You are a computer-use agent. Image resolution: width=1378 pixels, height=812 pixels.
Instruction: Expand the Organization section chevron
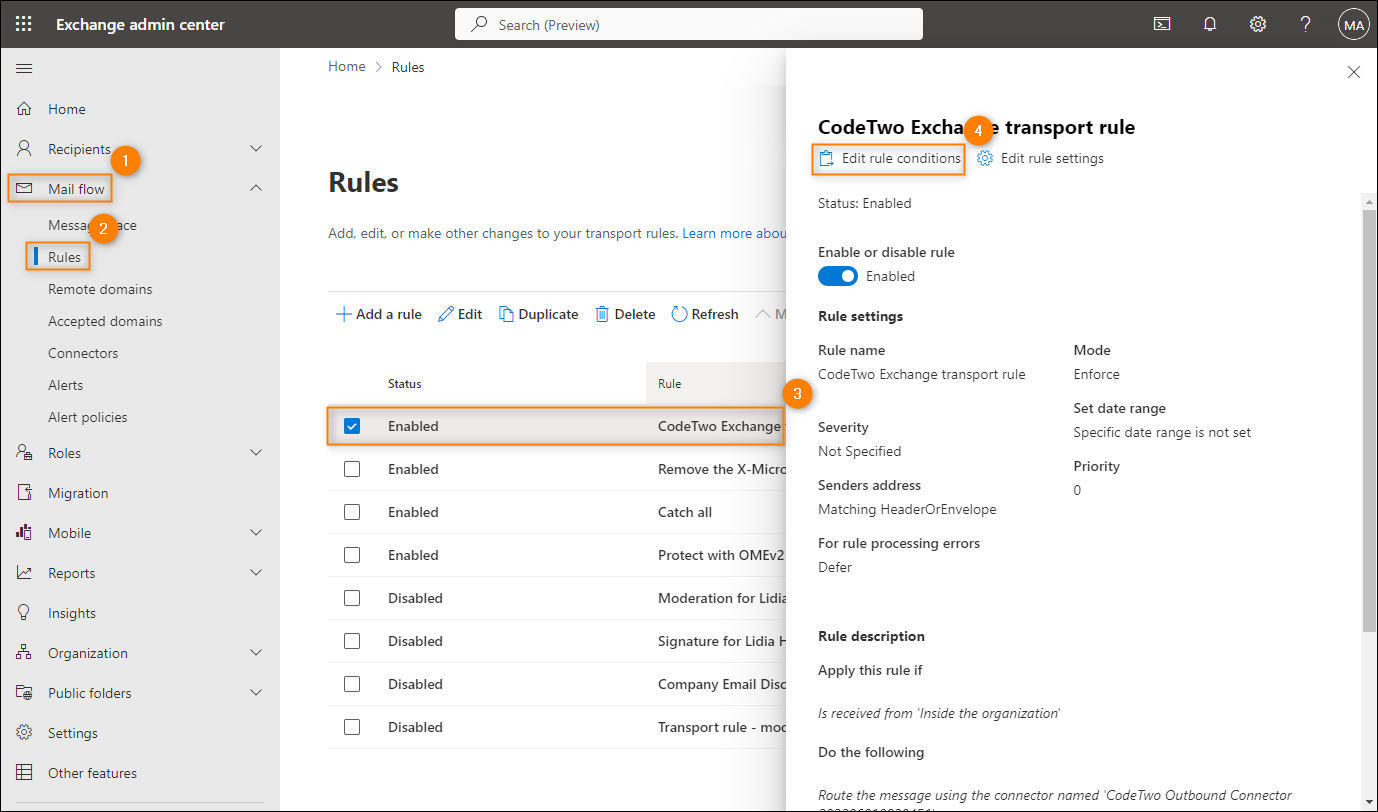click(256, 653)
